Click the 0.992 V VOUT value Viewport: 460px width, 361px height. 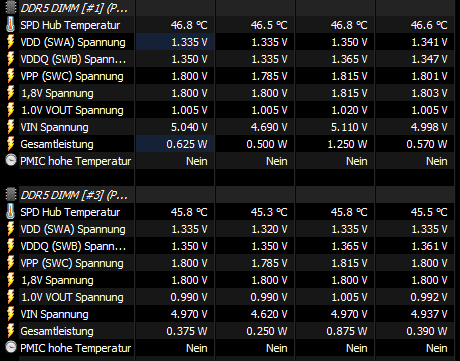click(x=429, y=297)
